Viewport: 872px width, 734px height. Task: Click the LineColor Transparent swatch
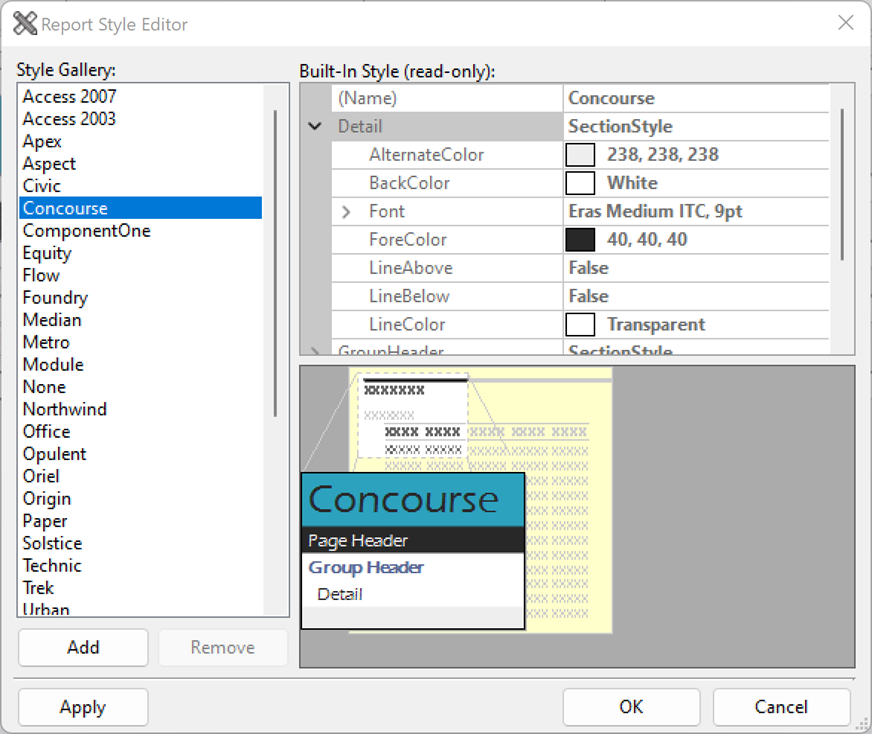coord(580,324)
